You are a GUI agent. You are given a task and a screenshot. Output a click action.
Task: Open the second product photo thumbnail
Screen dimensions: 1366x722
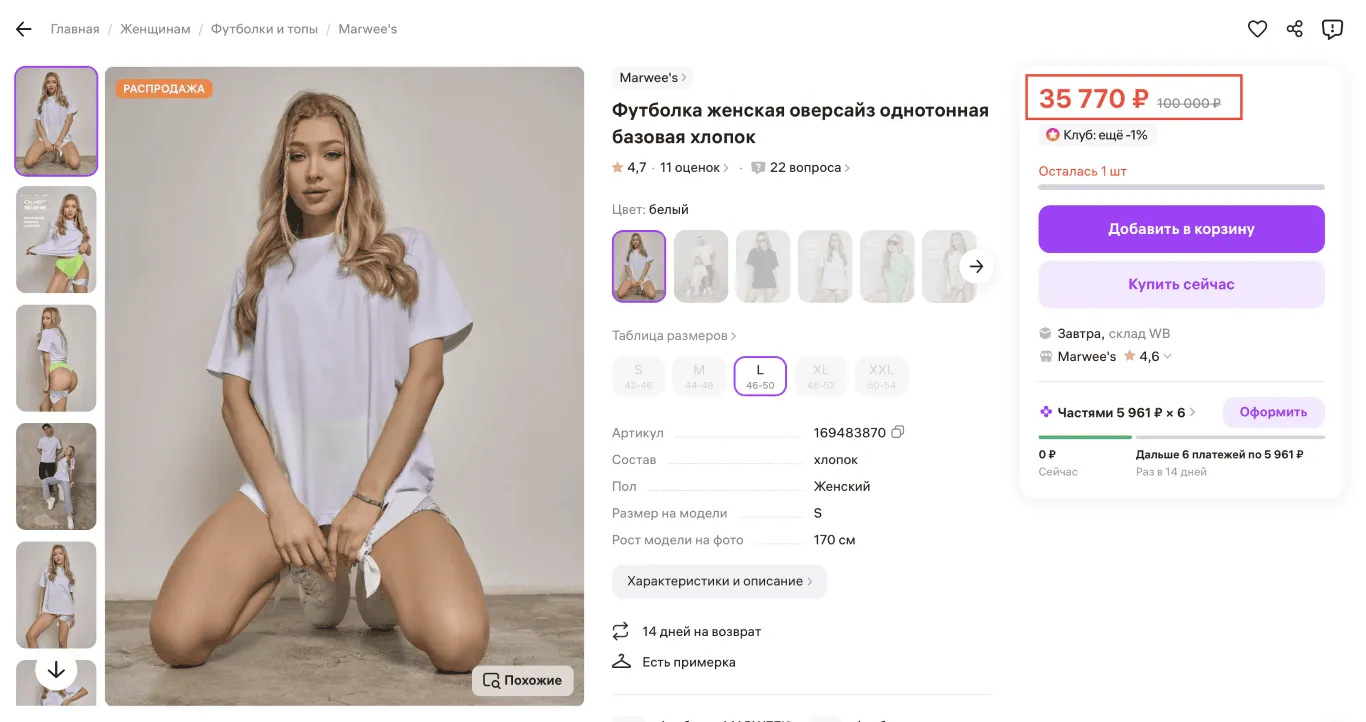(x=56, y=240)
